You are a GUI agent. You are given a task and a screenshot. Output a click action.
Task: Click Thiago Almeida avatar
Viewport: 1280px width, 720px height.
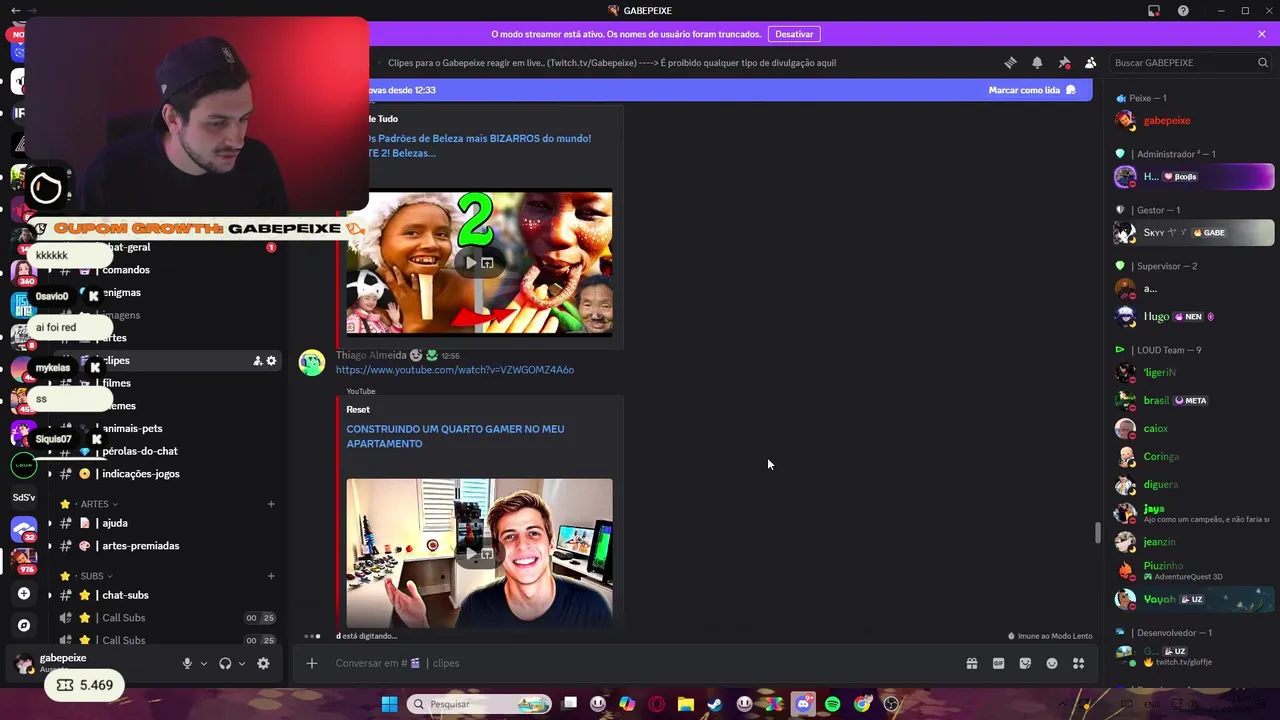[312, 362]
